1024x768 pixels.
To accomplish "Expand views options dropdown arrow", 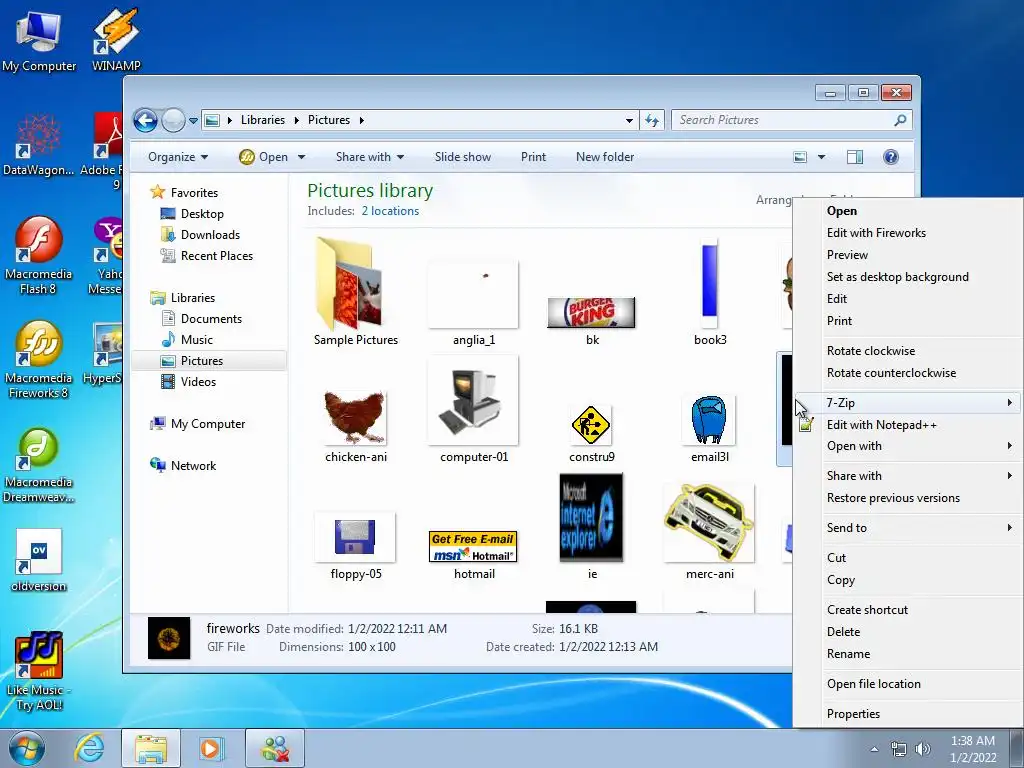I will (821, 157).
